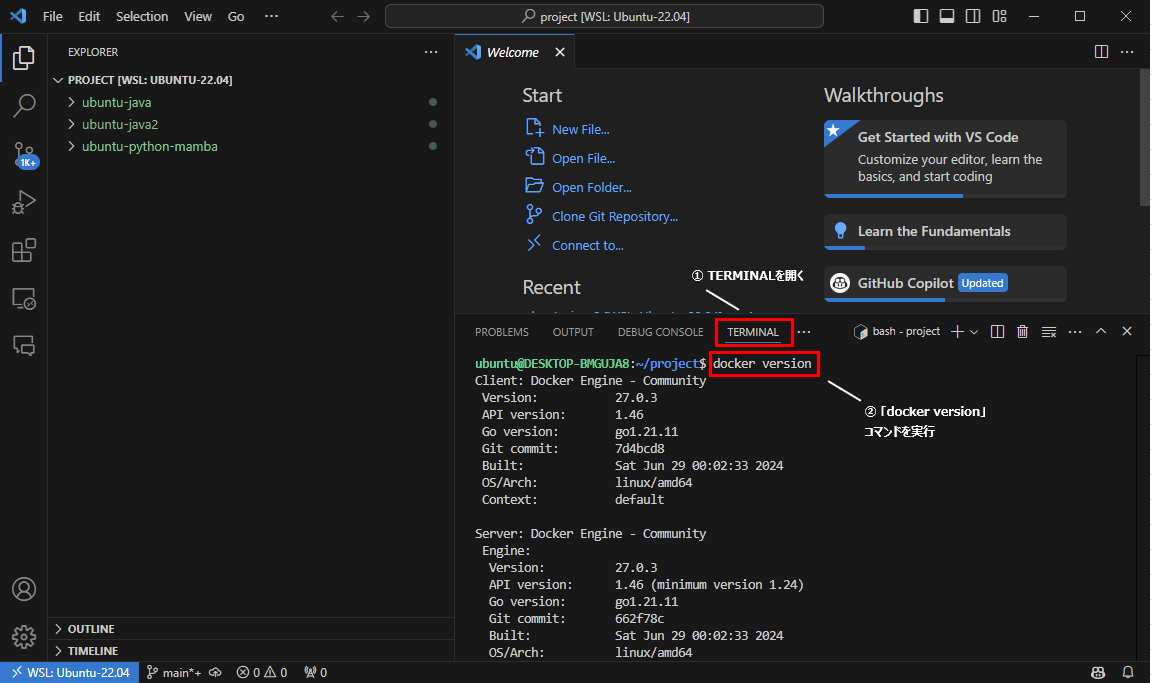Select the Welcome editor tab

click(513, 52)
